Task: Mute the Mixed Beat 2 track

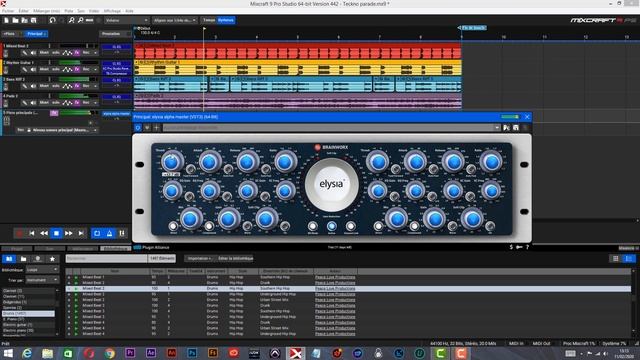Action: click(44, 53)
